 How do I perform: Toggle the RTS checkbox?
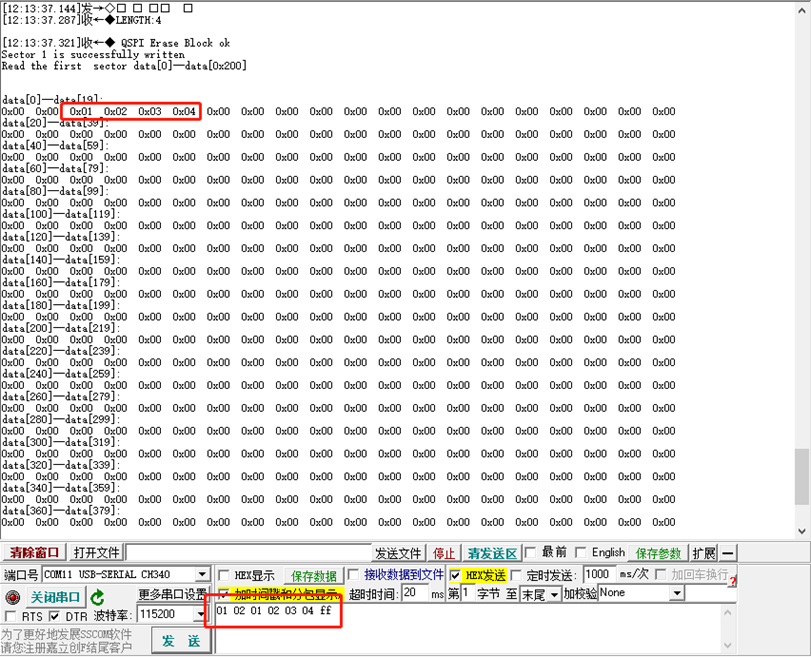tap(10, 616)
